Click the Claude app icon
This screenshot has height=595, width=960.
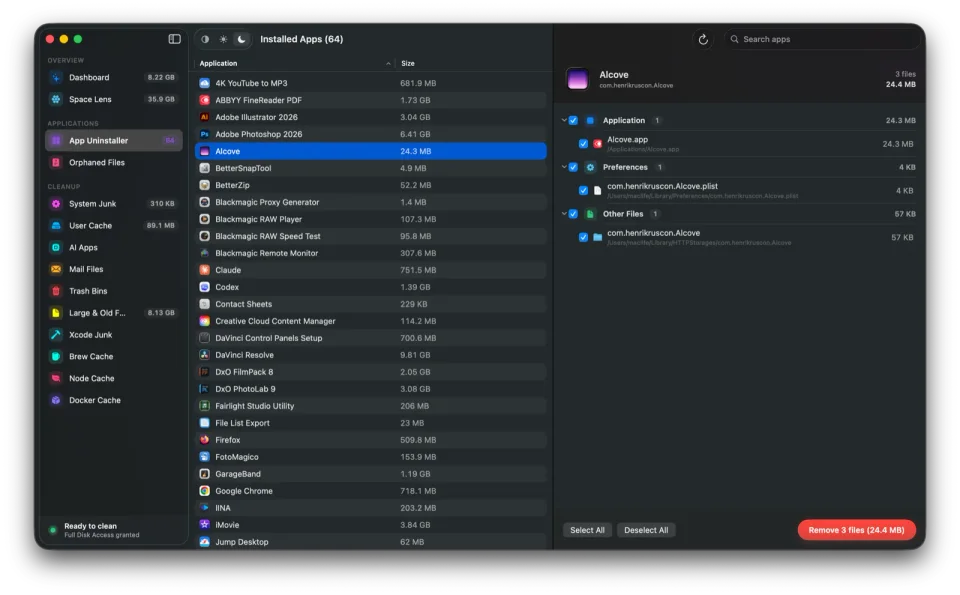[x=204, y=270]
